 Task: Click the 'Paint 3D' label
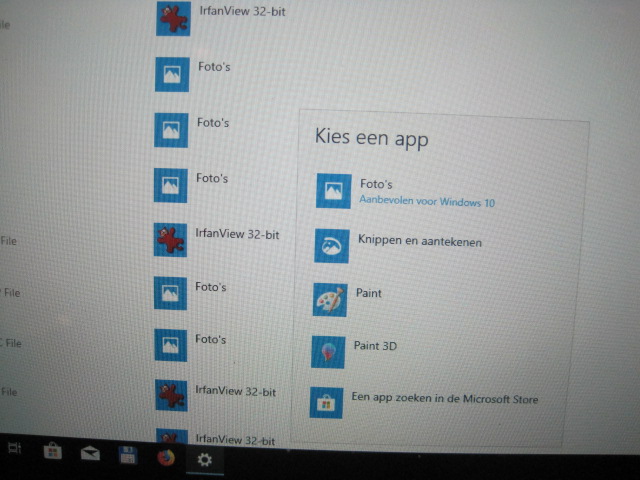click(375, 346)
